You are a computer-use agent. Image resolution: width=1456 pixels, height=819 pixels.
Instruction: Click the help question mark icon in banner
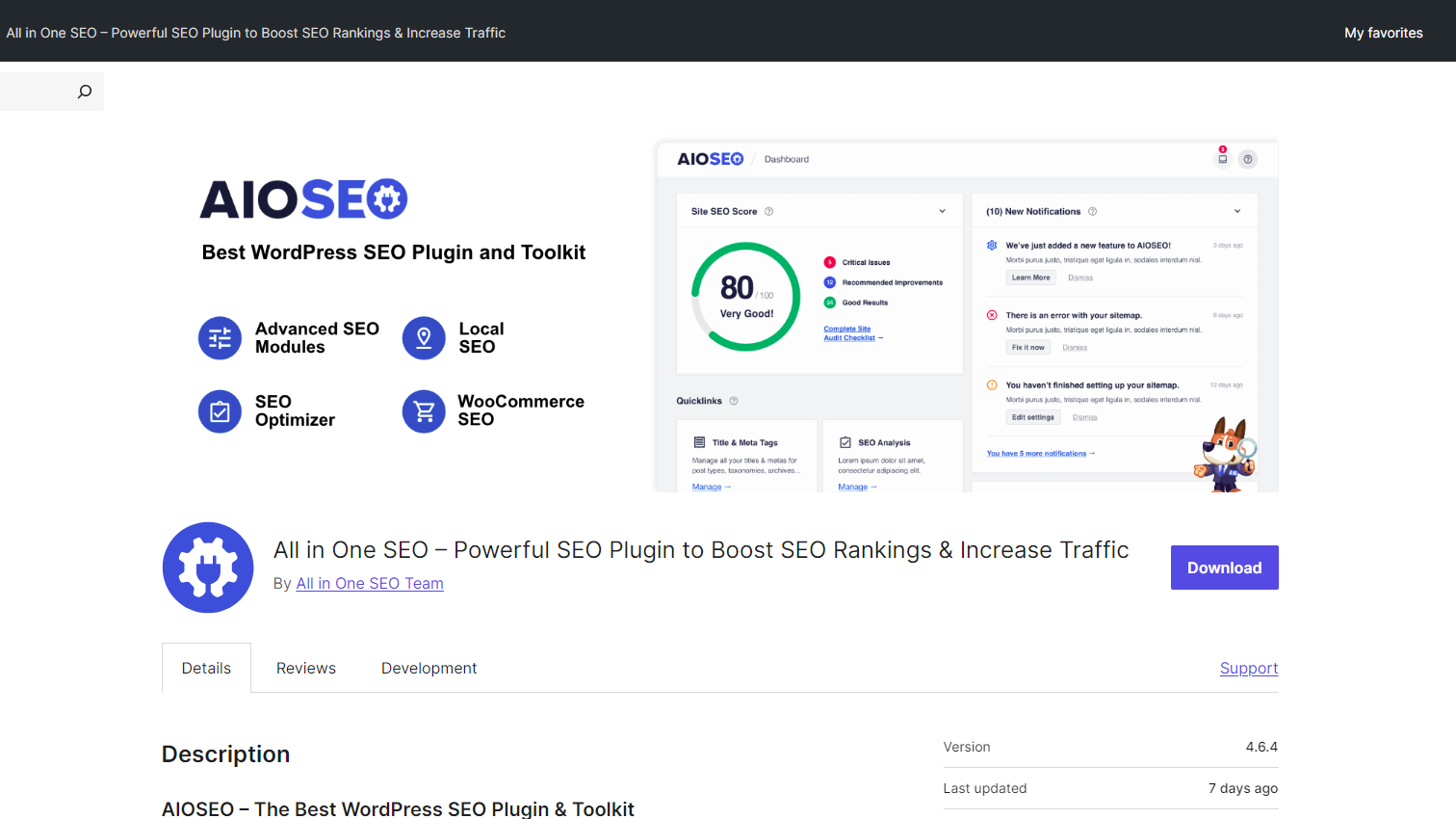point(1248,159)
